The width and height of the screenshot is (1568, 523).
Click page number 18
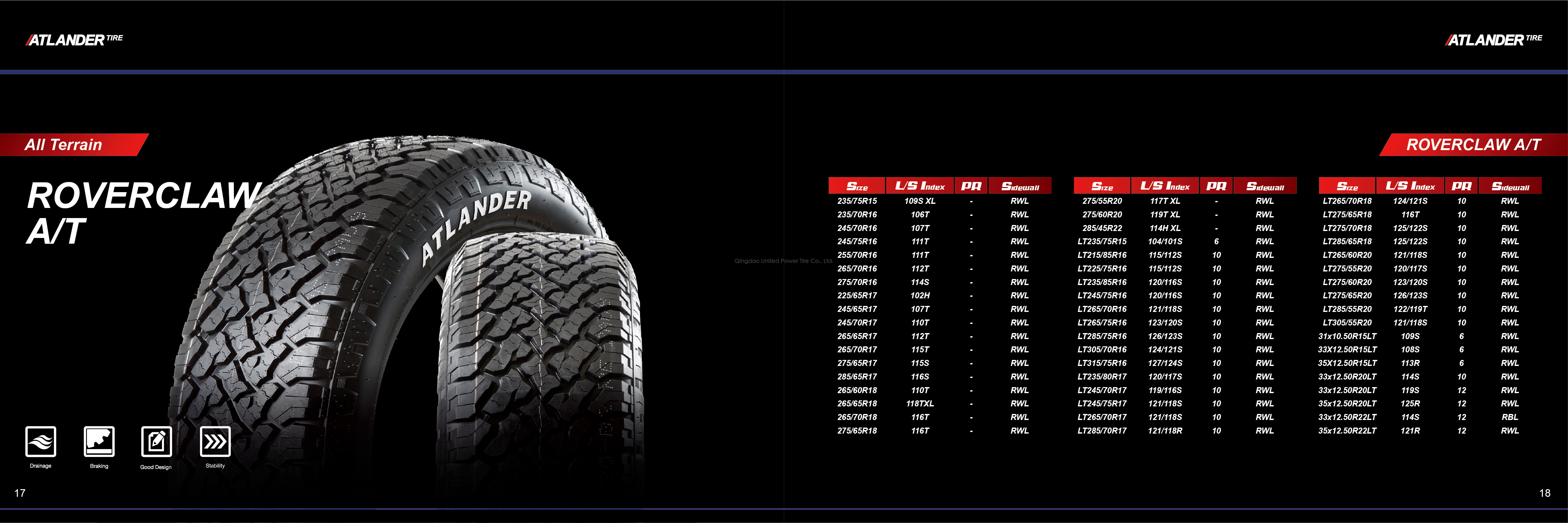[1545, 493]
